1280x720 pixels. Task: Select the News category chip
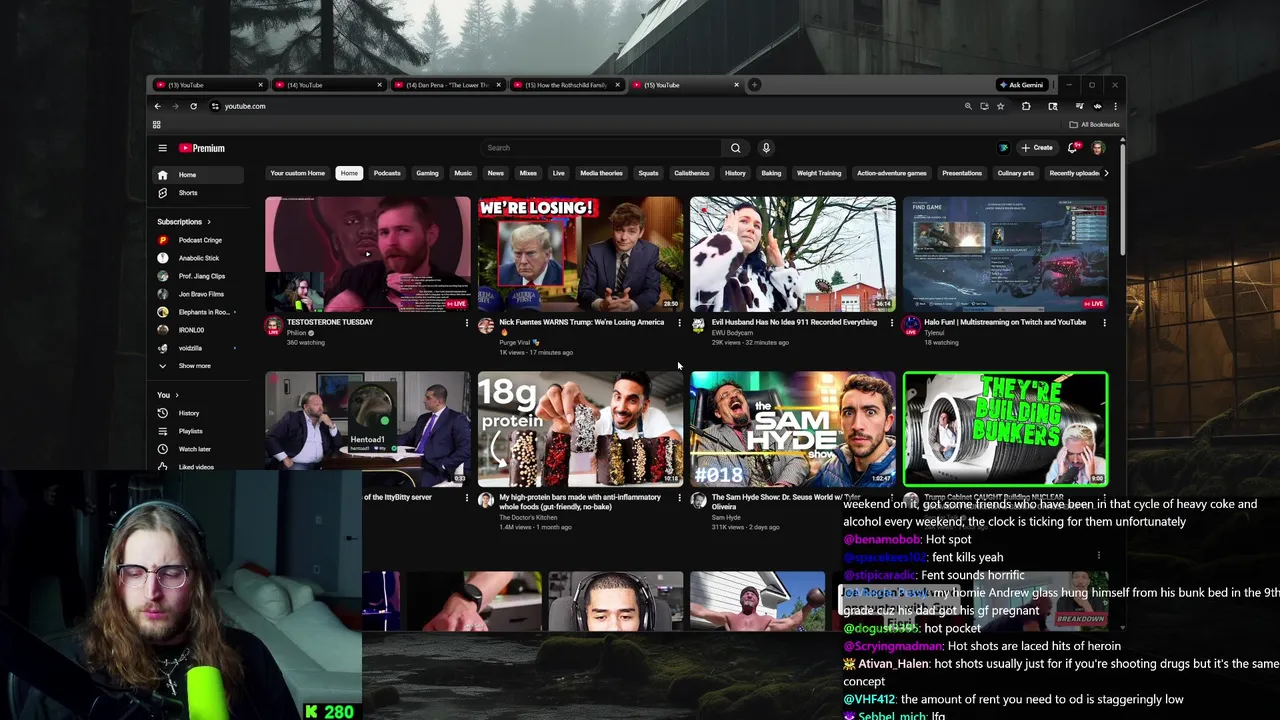point(496,173)
